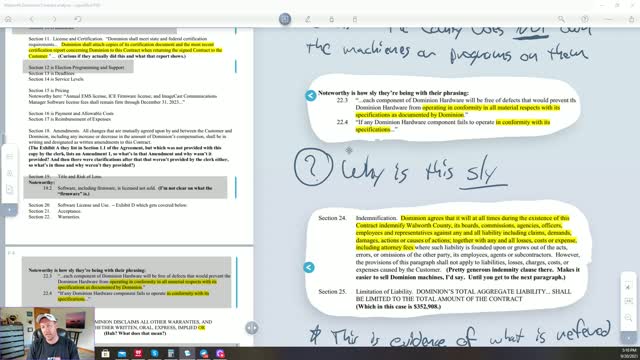Select the gray Section 12 Election Programming excerpt
Image resolution: width=640 pixels, height=360 pixels.
pyautogui.click(x=78, y=67)
